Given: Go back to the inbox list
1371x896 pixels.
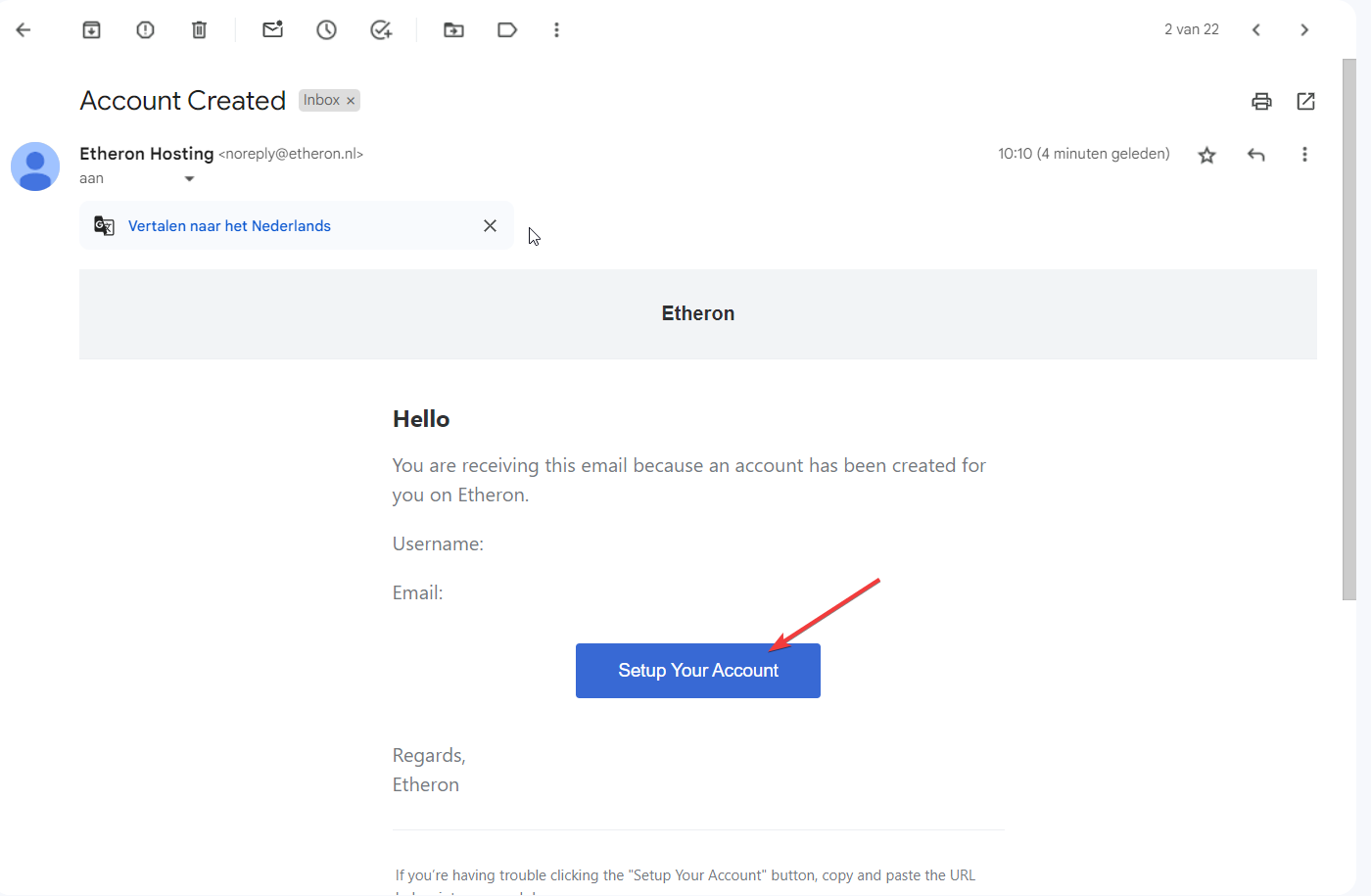Looking at the screenshot, I should [24, 30].
